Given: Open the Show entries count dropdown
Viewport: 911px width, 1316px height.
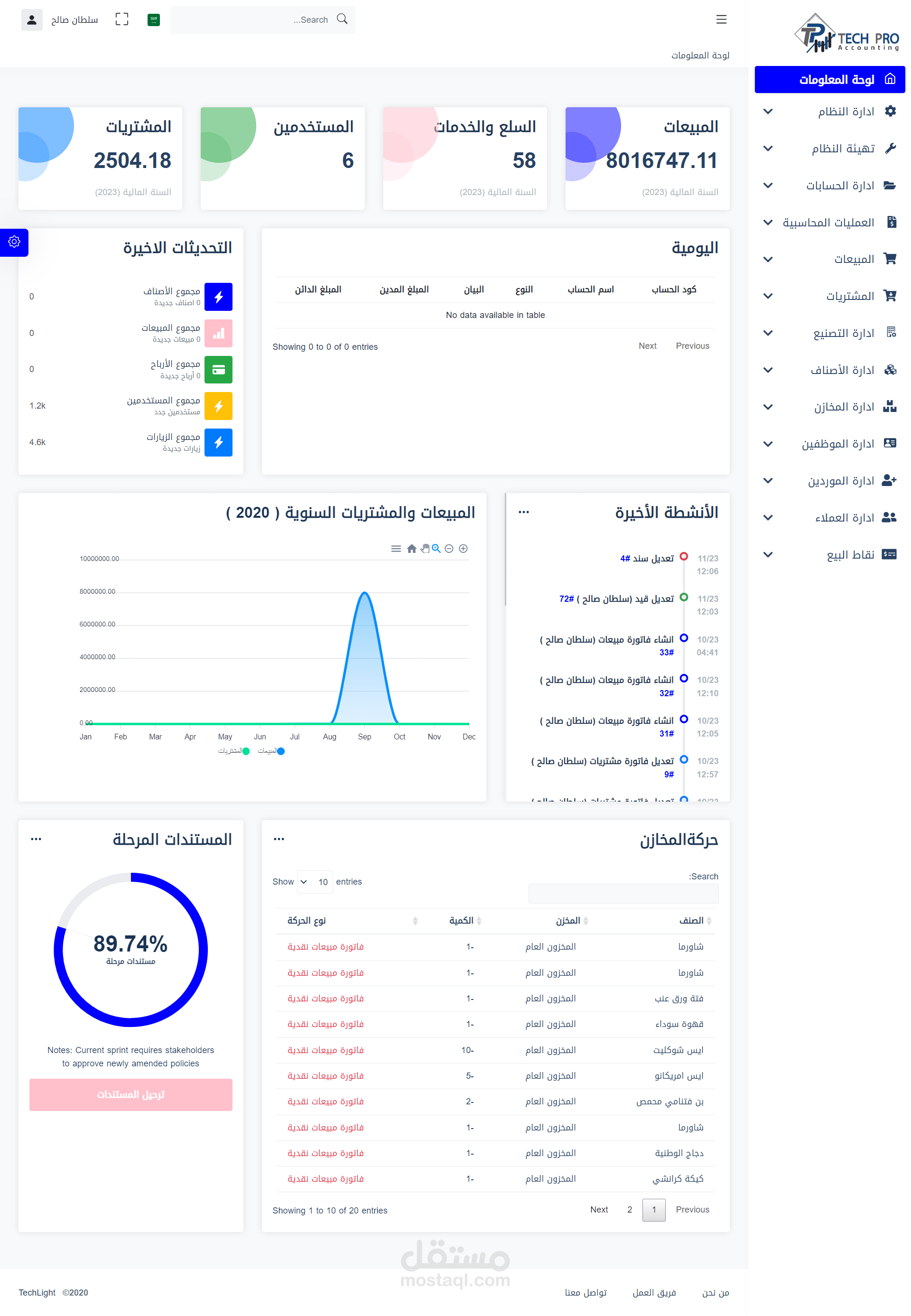Looking at the screenshot, I should tap(315, 882).
